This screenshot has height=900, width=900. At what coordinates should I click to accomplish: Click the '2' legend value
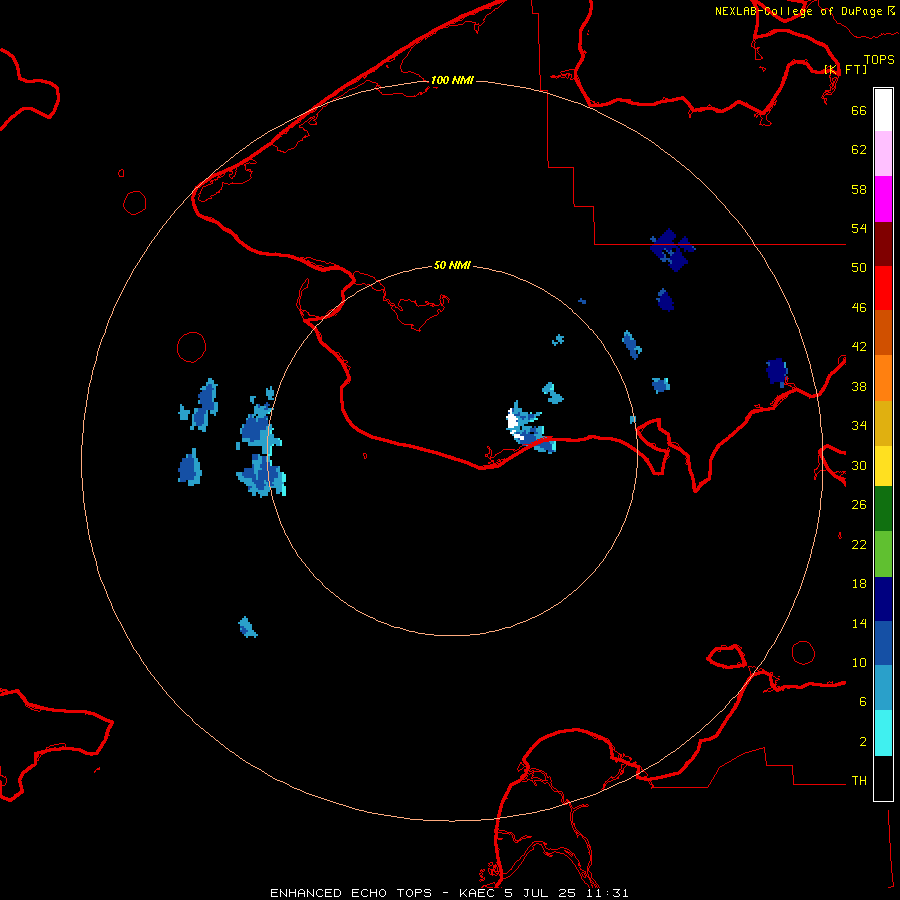tap(862, 742)
